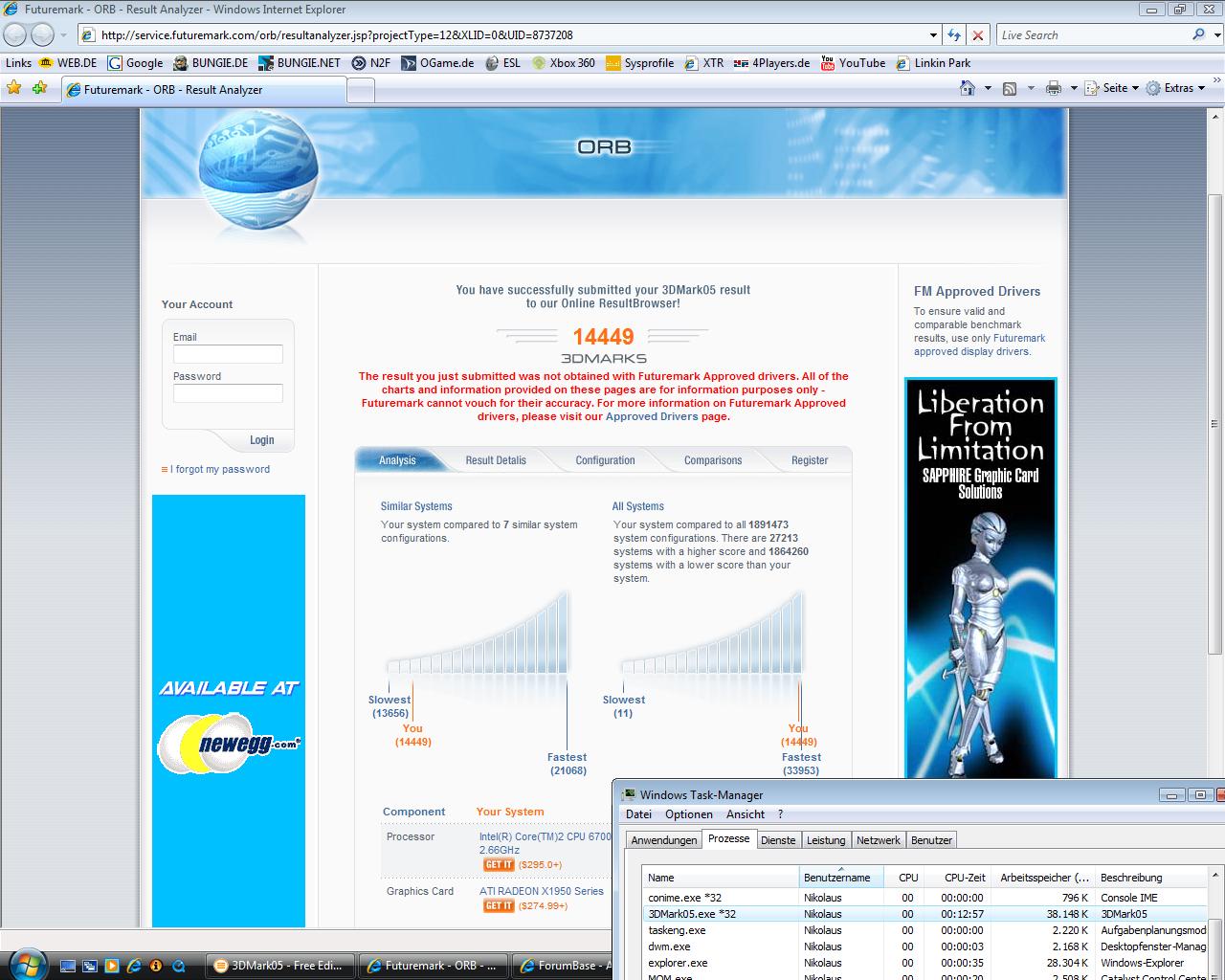Click the Password input field
Image resolution: width=1225 pixels, height=980 pixels.
pos(228,393)
